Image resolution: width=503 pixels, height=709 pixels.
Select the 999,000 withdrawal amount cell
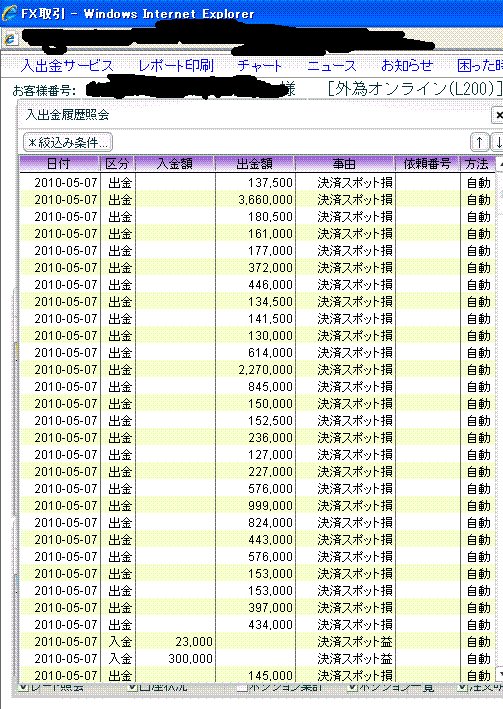point(255,506)
